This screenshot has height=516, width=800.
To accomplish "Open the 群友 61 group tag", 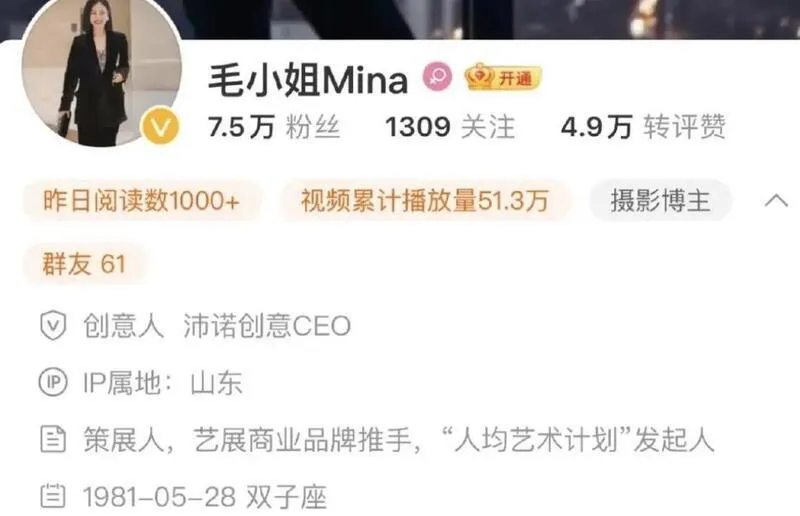I will (x=84, y=264).
